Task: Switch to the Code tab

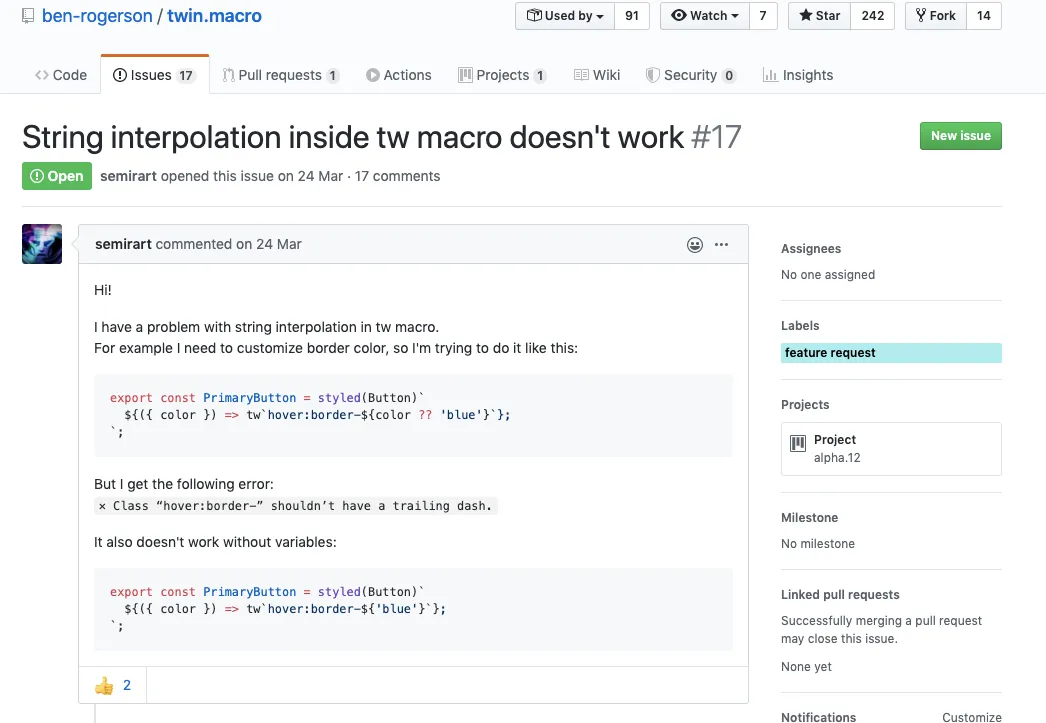Action: [61, 75]
